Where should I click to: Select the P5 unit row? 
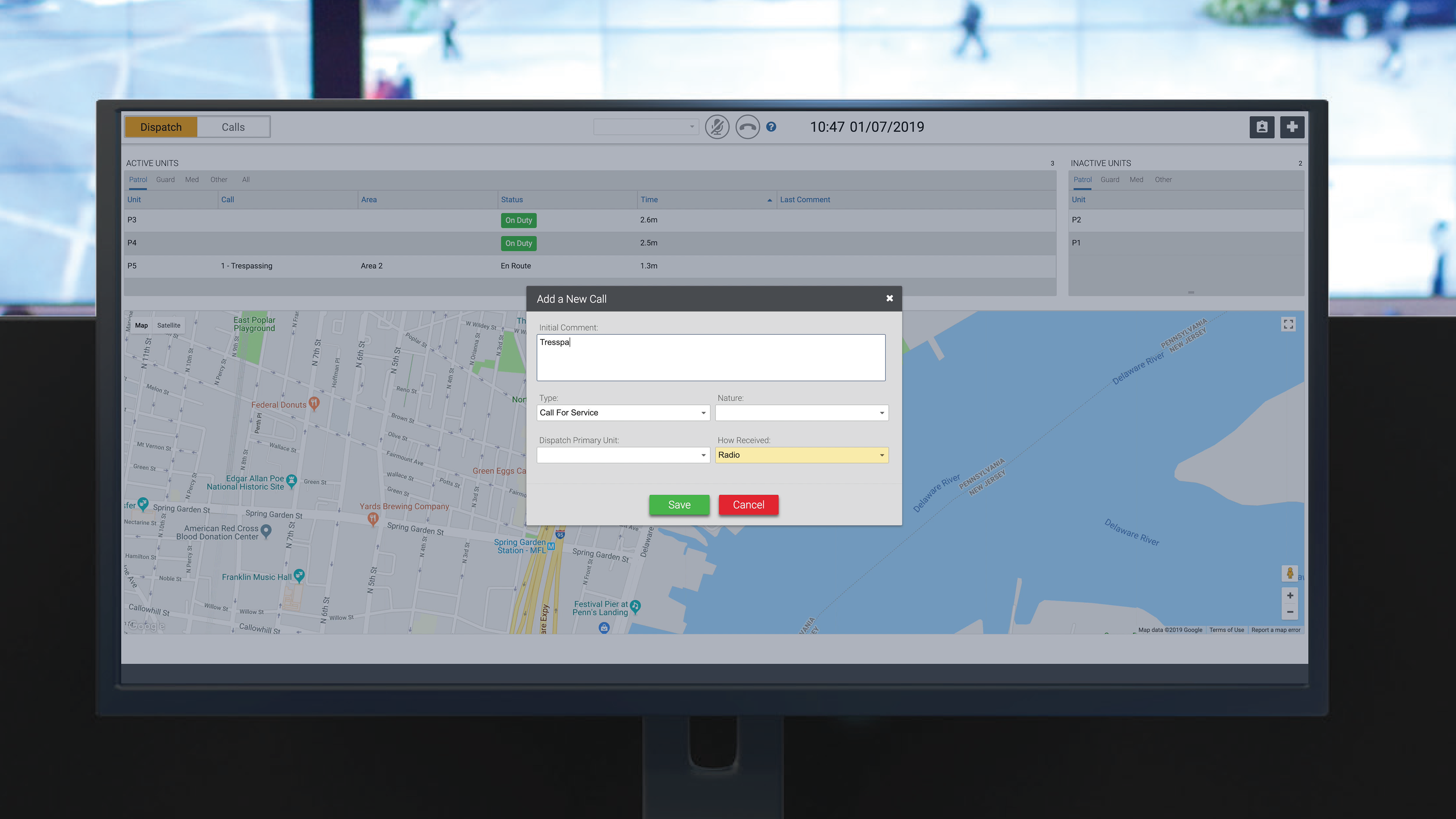coord(590,266)
